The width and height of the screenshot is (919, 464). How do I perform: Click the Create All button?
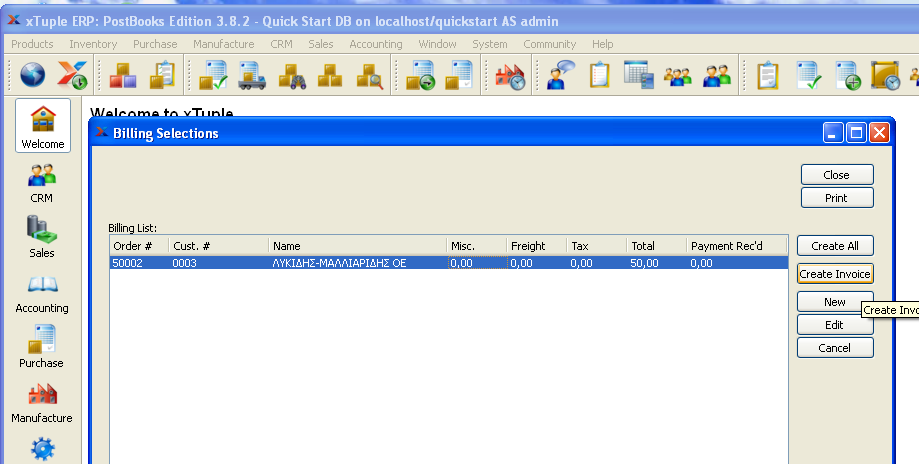[x=835, y=246]
